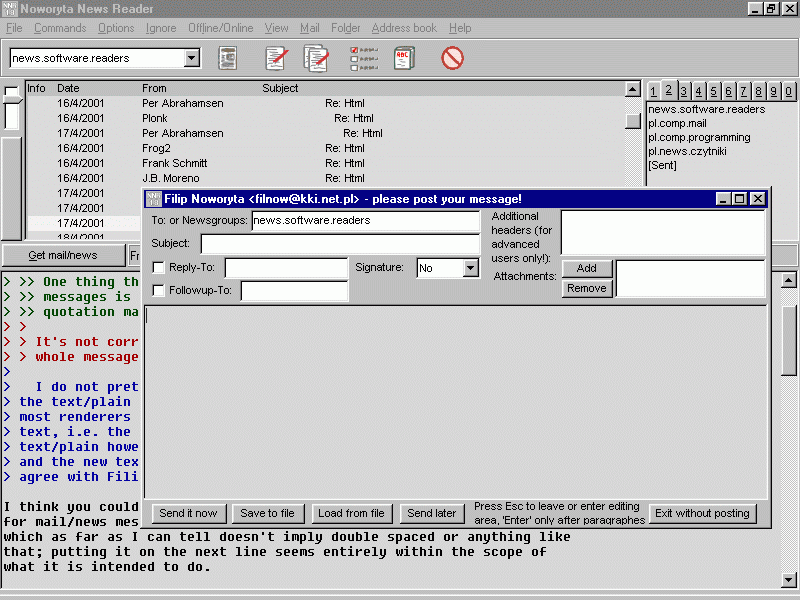Click message body scroll down arrow

pos(789,580)
